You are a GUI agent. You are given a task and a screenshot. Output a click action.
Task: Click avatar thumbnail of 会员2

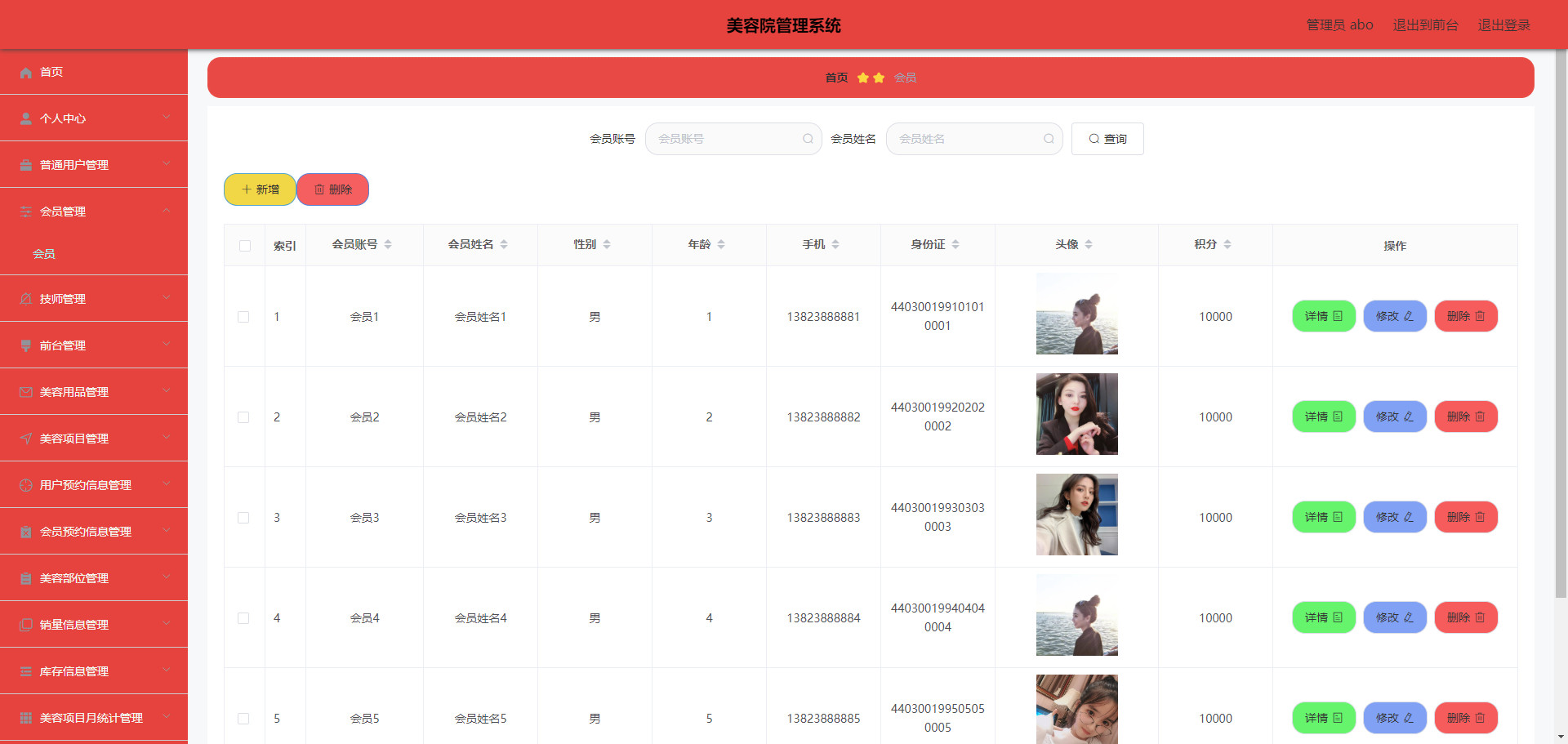[x=1077, y=414]
